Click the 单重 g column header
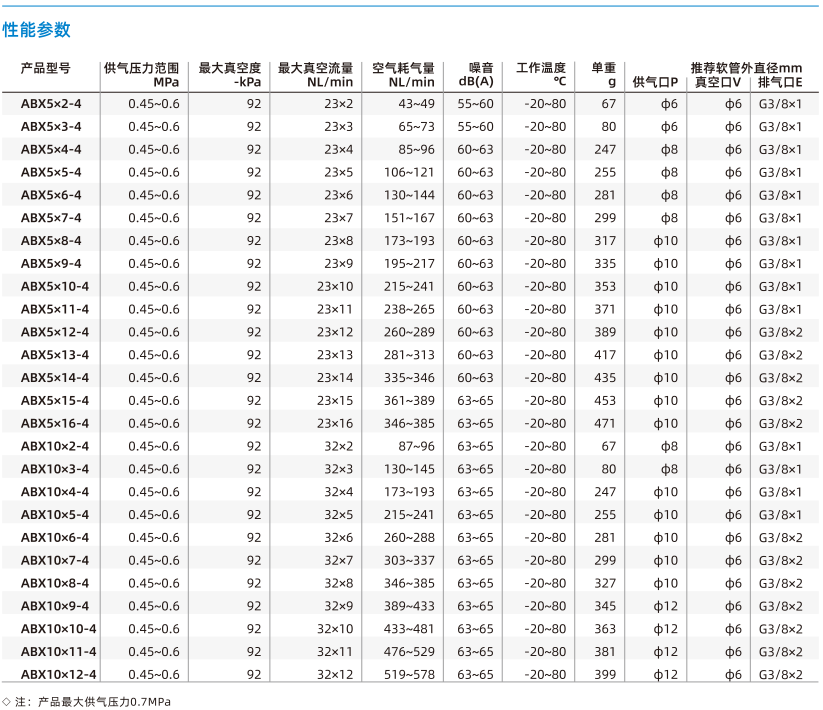This screenshot has height=710, width=823. pyautogui.click(x=604, y=75)
